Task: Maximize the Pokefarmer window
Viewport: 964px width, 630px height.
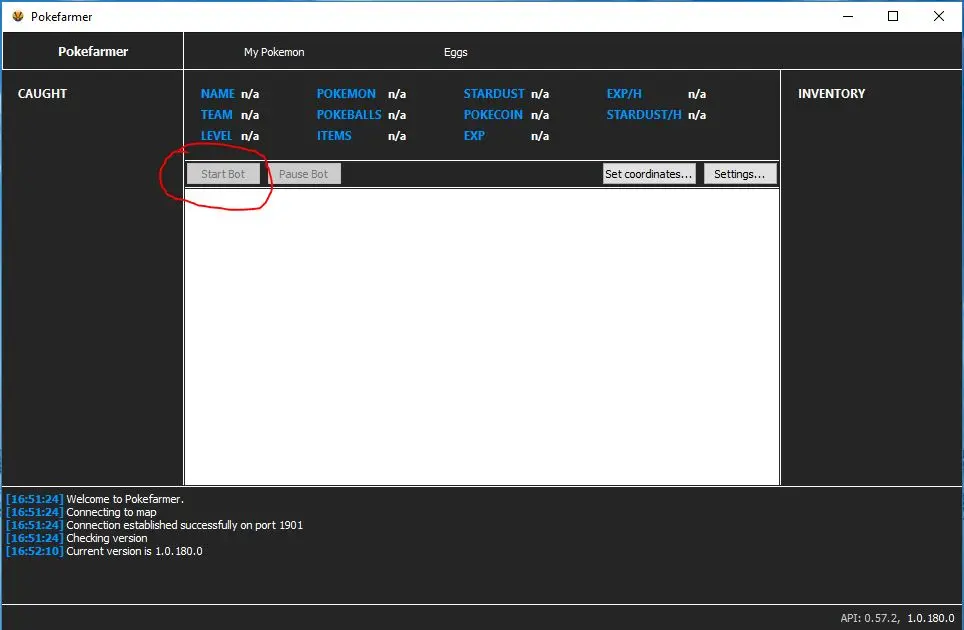Action: (893, 16)
